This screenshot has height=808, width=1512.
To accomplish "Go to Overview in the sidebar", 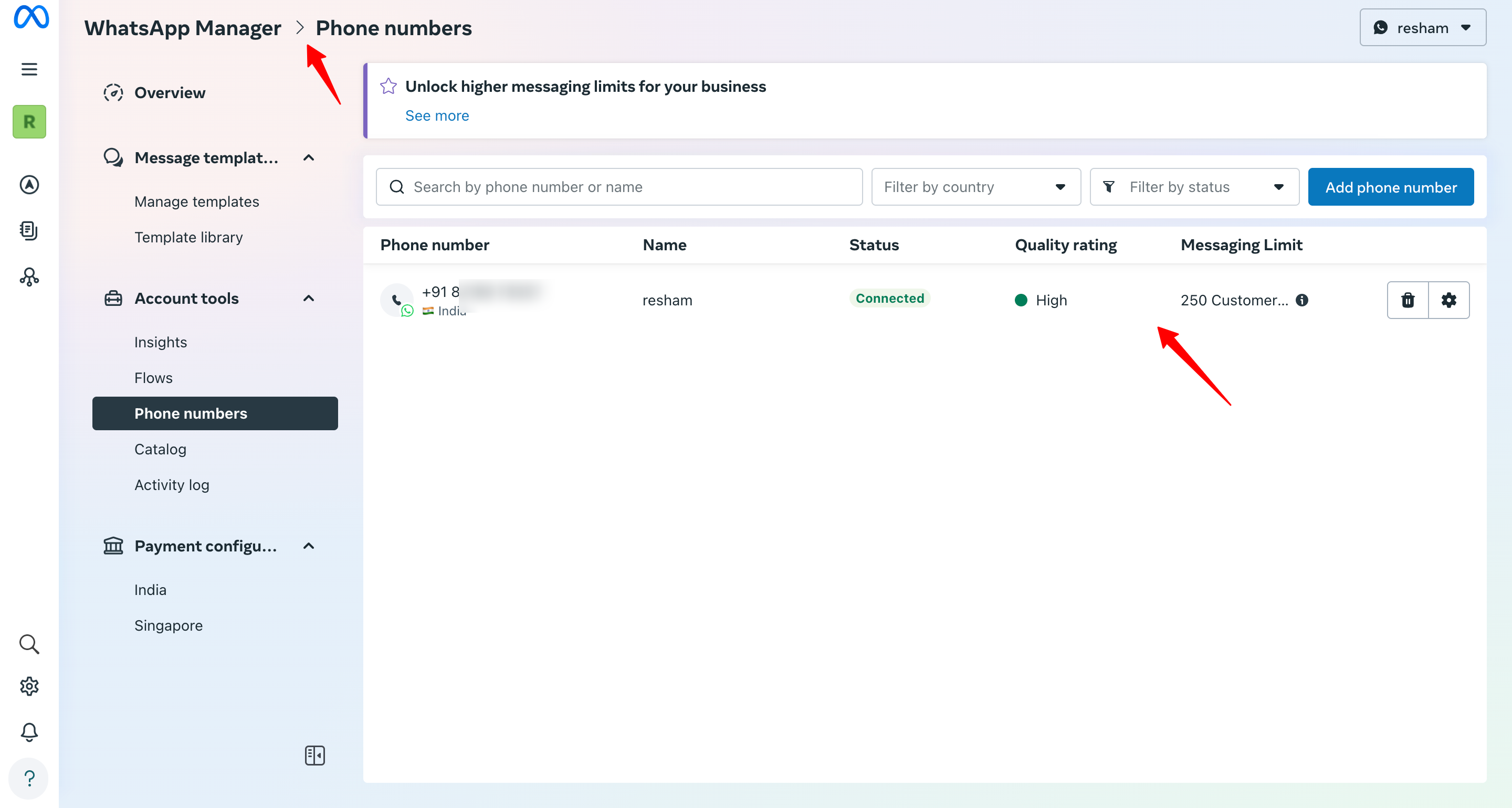I will pyautogui.click(x=170, y=93).
